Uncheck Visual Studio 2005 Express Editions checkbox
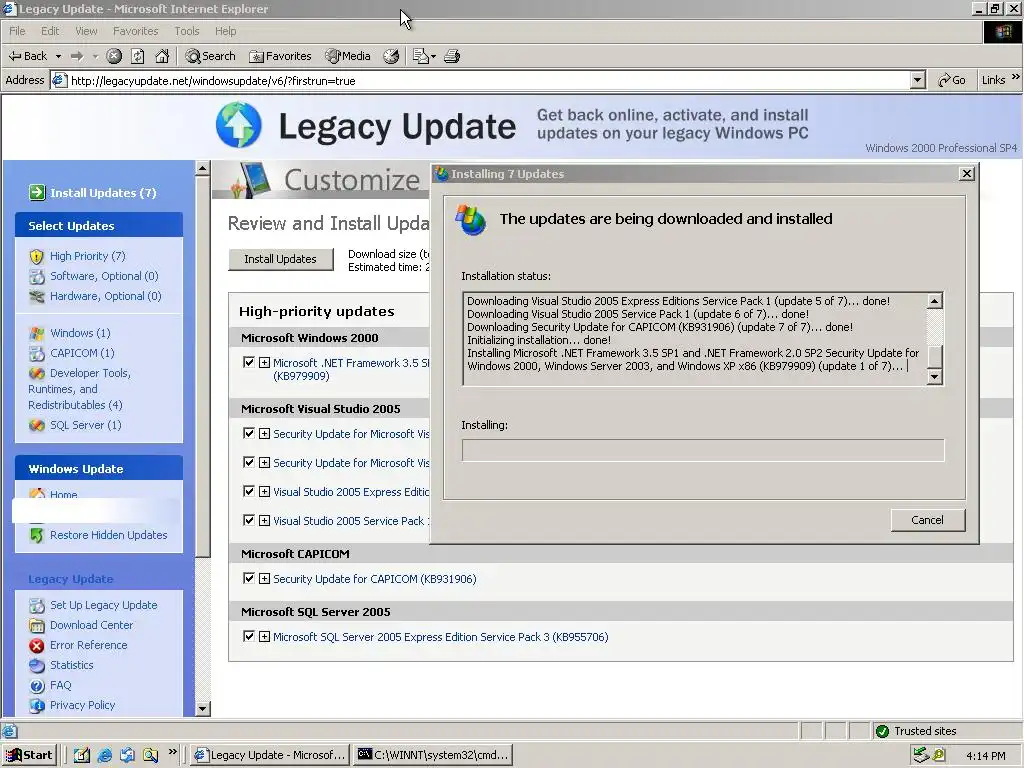The height and width of the screenshot is (768, 1024). coord(249,491)
